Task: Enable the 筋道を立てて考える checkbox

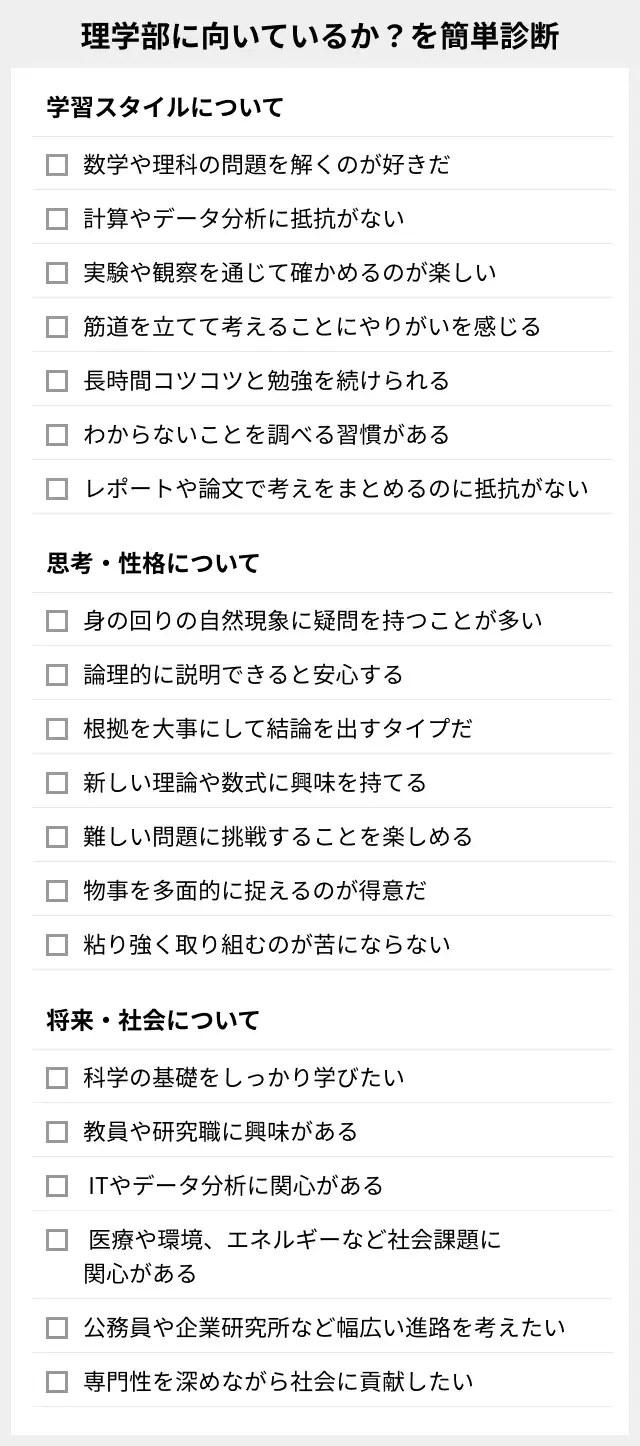Action: click(57, 326)
